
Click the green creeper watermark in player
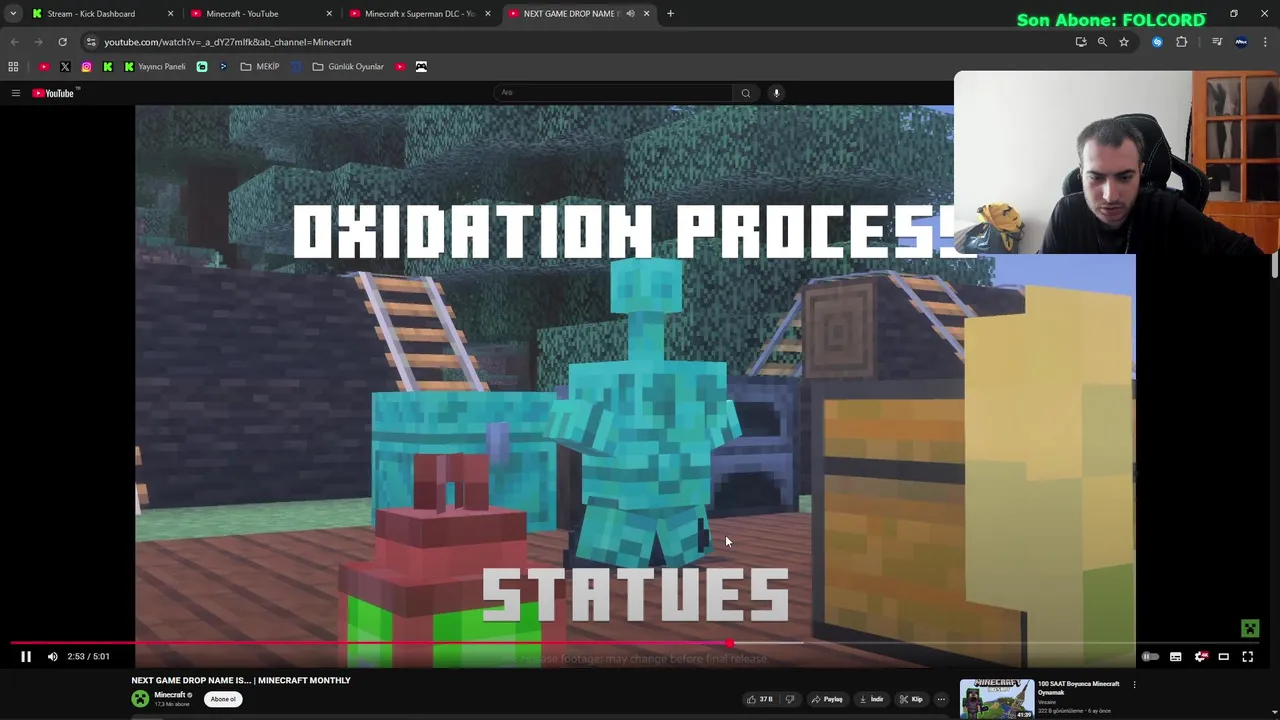pos(1250,629)
